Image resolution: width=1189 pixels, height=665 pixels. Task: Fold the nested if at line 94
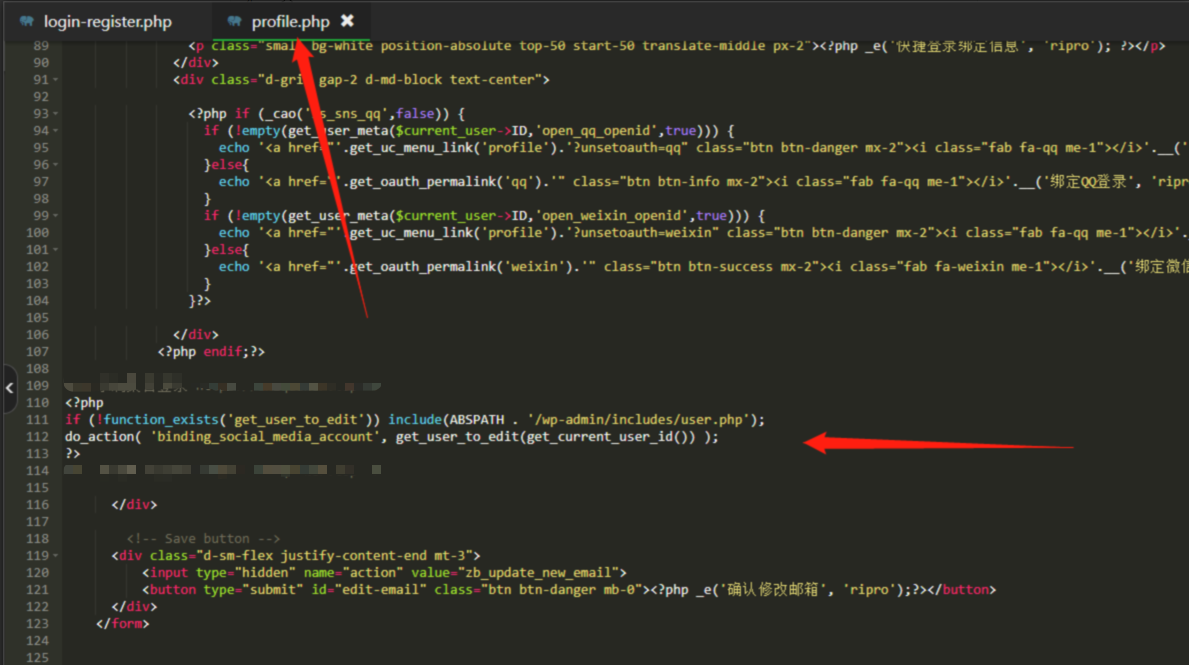tap(56, 131)
